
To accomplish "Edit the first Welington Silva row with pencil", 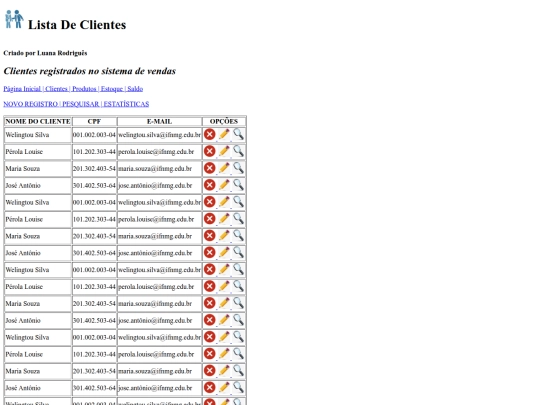I will 224,134.
